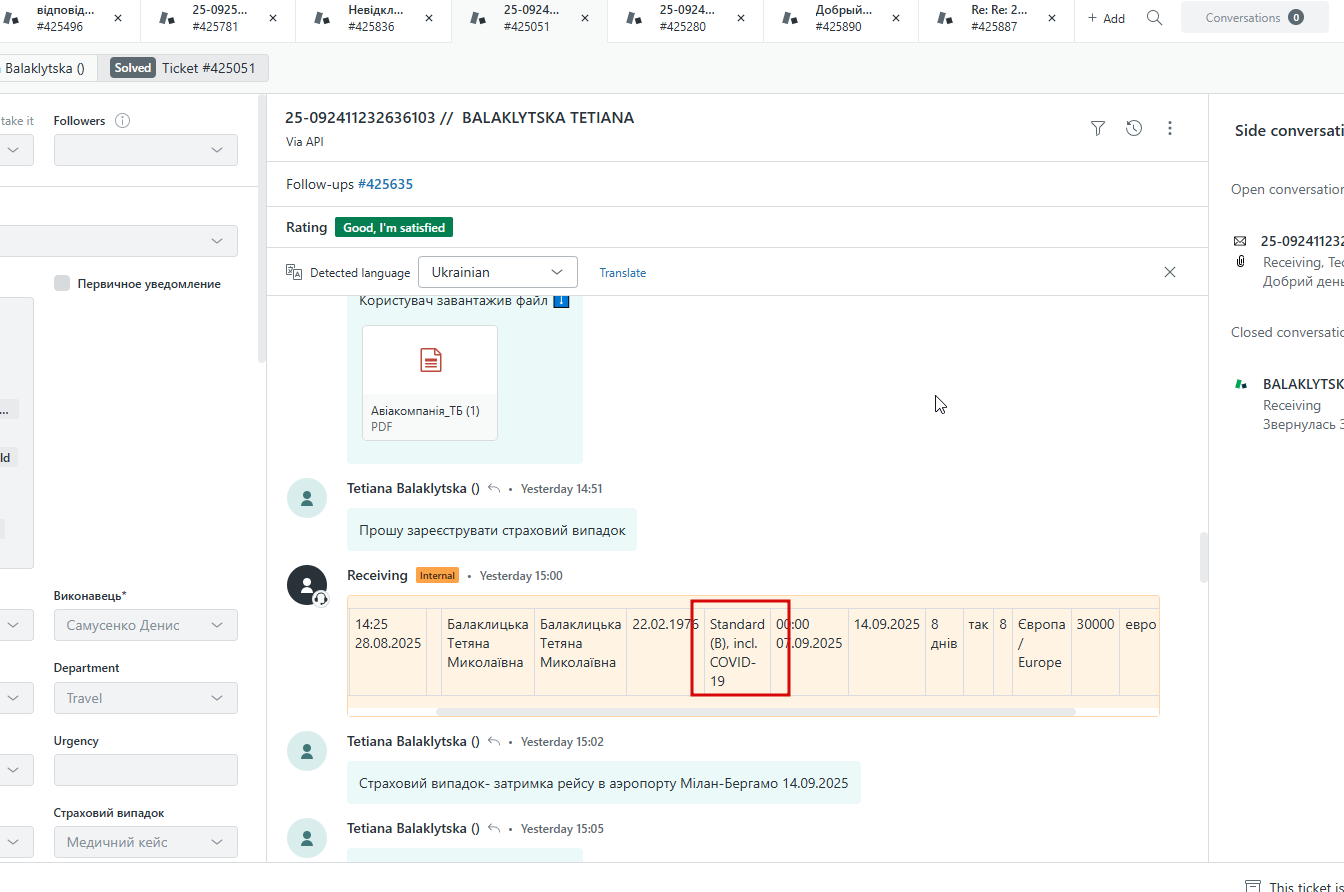Show ticket events history icon
The height and width of the screenshot is (892, 1344).
1134,128
